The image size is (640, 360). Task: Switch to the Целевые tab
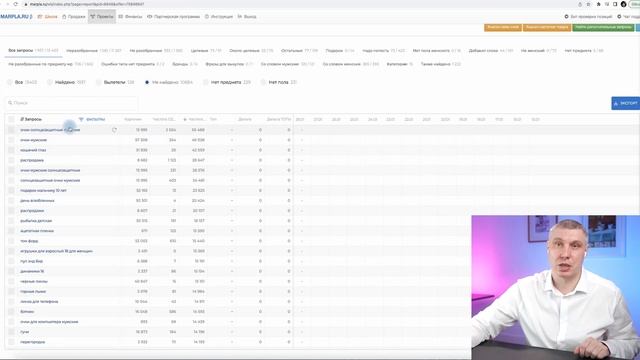coord(206,51)
